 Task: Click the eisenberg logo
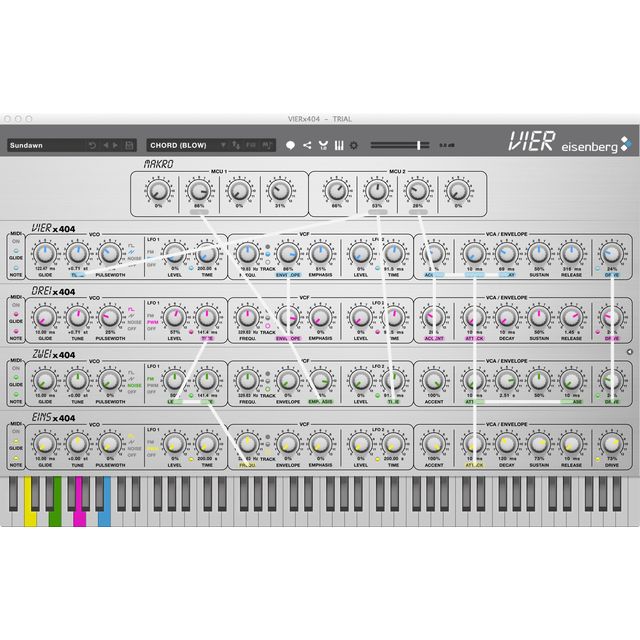click(597, 146)
